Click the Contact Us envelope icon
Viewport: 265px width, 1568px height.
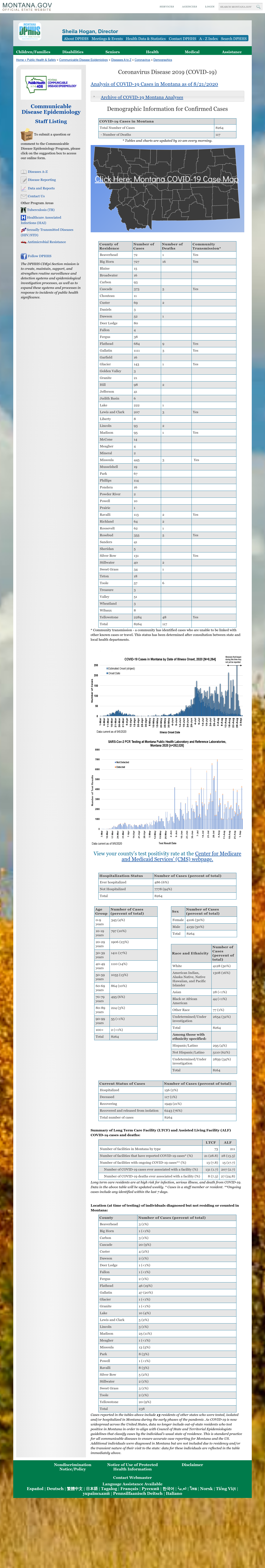tap(23, 196)
